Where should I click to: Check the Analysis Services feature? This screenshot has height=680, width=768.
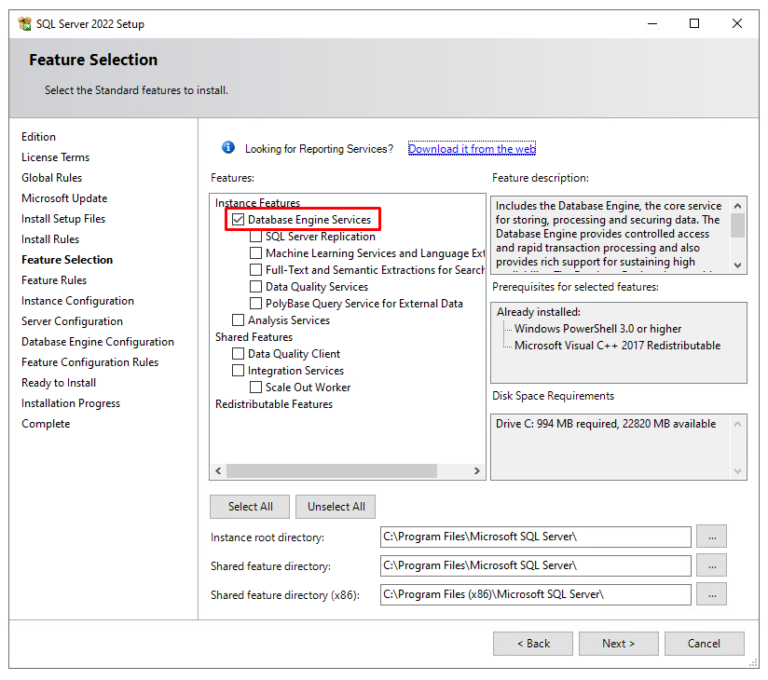click(238, 320)
